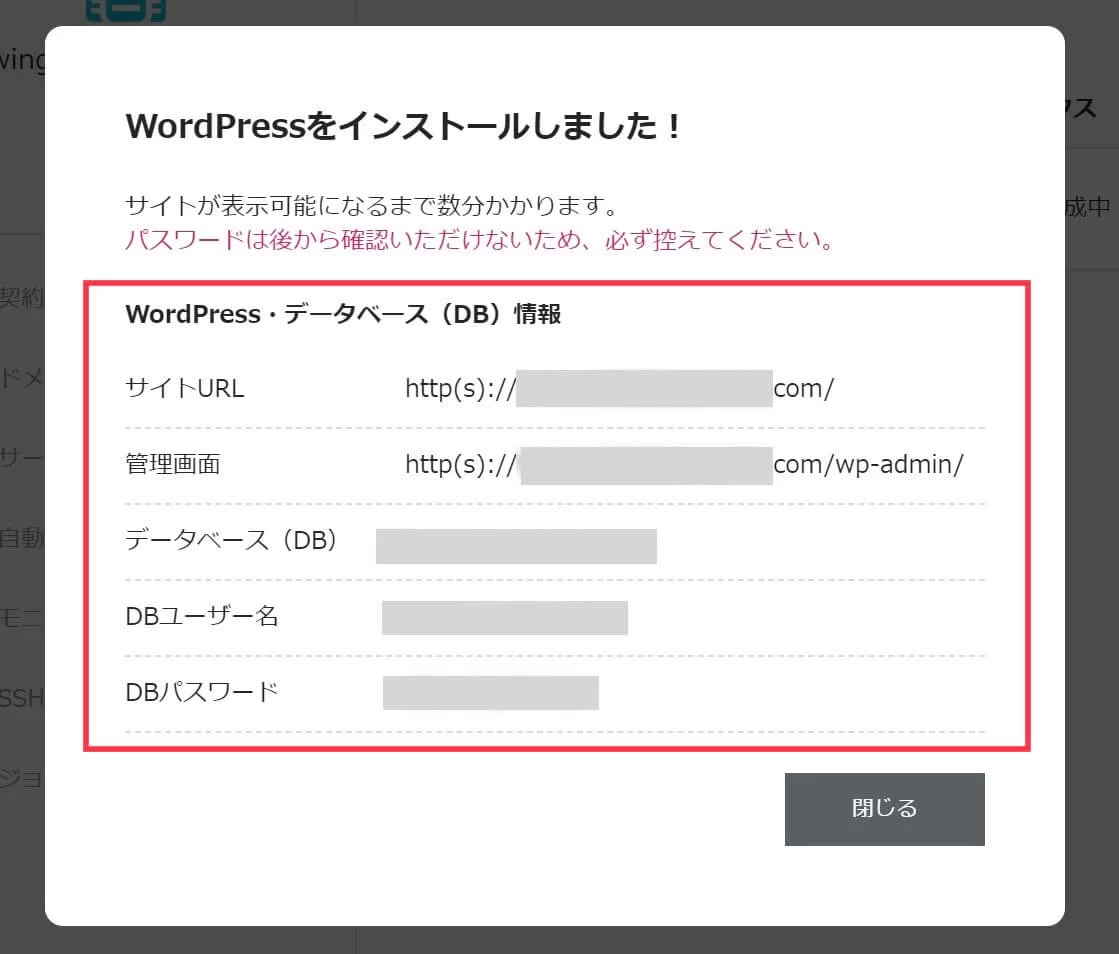Image resolution: width=1119 pixels, height=954 pixels.
Task: Click the DBユーザー名 label
Action: coord(202,616)
